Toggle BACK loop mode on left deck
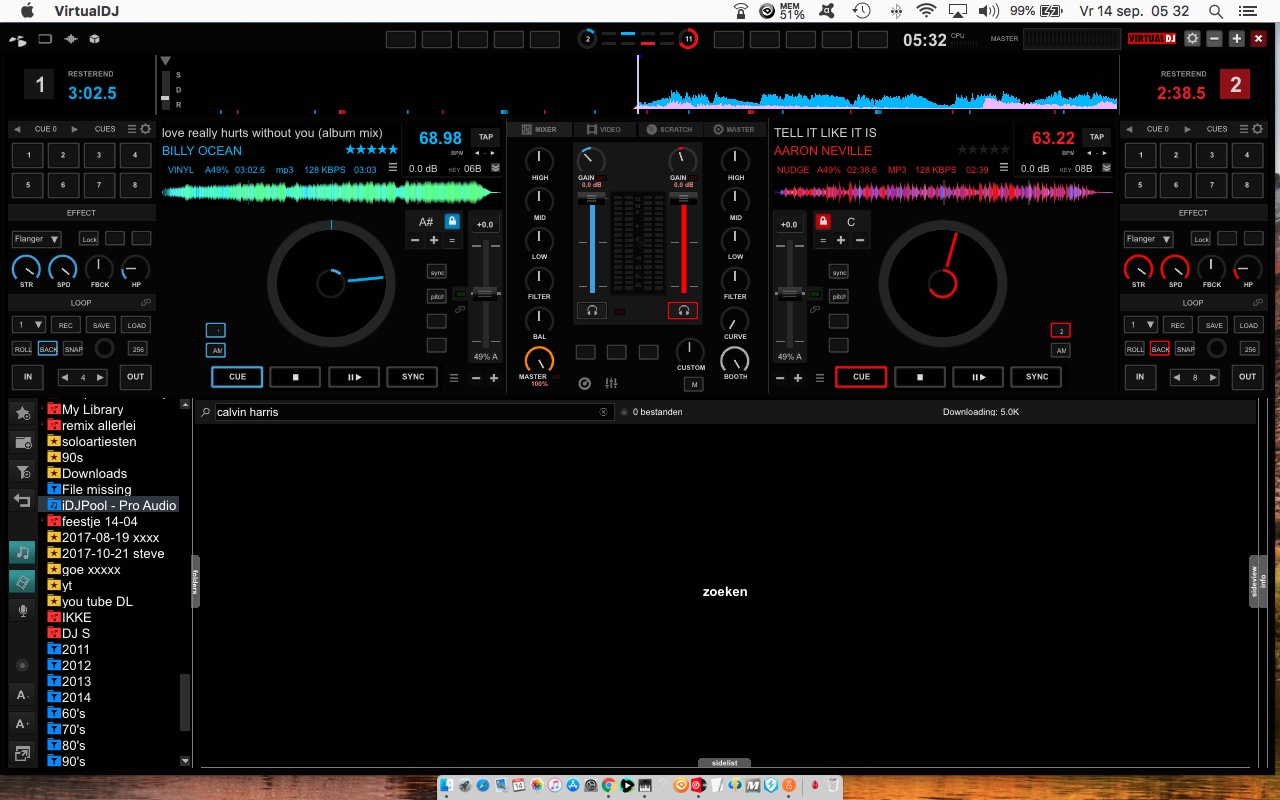Image resolution: width=1280 pixels, height=800 pixels. pos(48,349)
